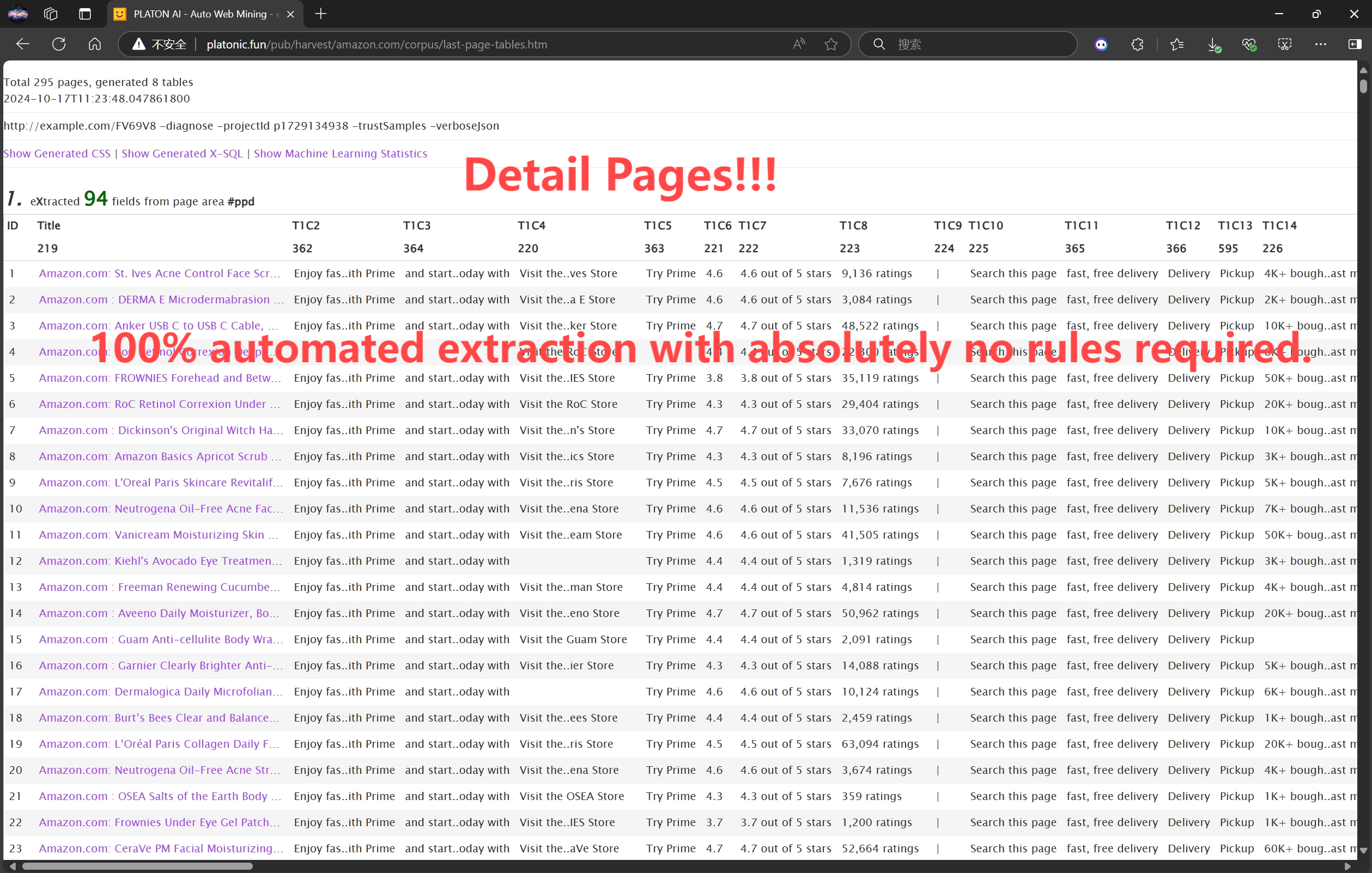The width and height of the screenshot is (1372, 873).
Task: Open the tab actions menu icon
Action: pyautogui.click(x=85, y=14)
